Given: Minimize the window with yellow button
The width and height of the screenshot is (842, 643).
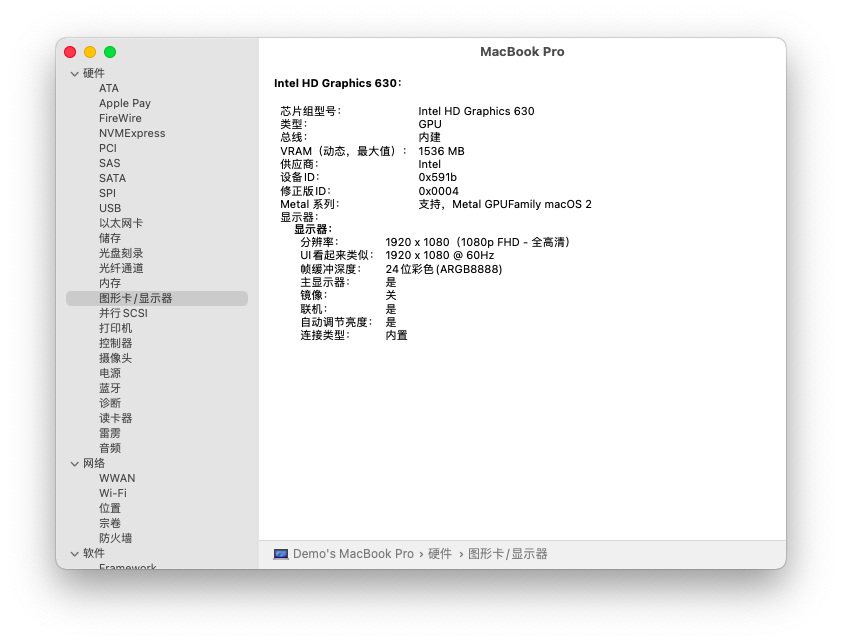Looking at the screenshot, I should [x=90, y=52].
